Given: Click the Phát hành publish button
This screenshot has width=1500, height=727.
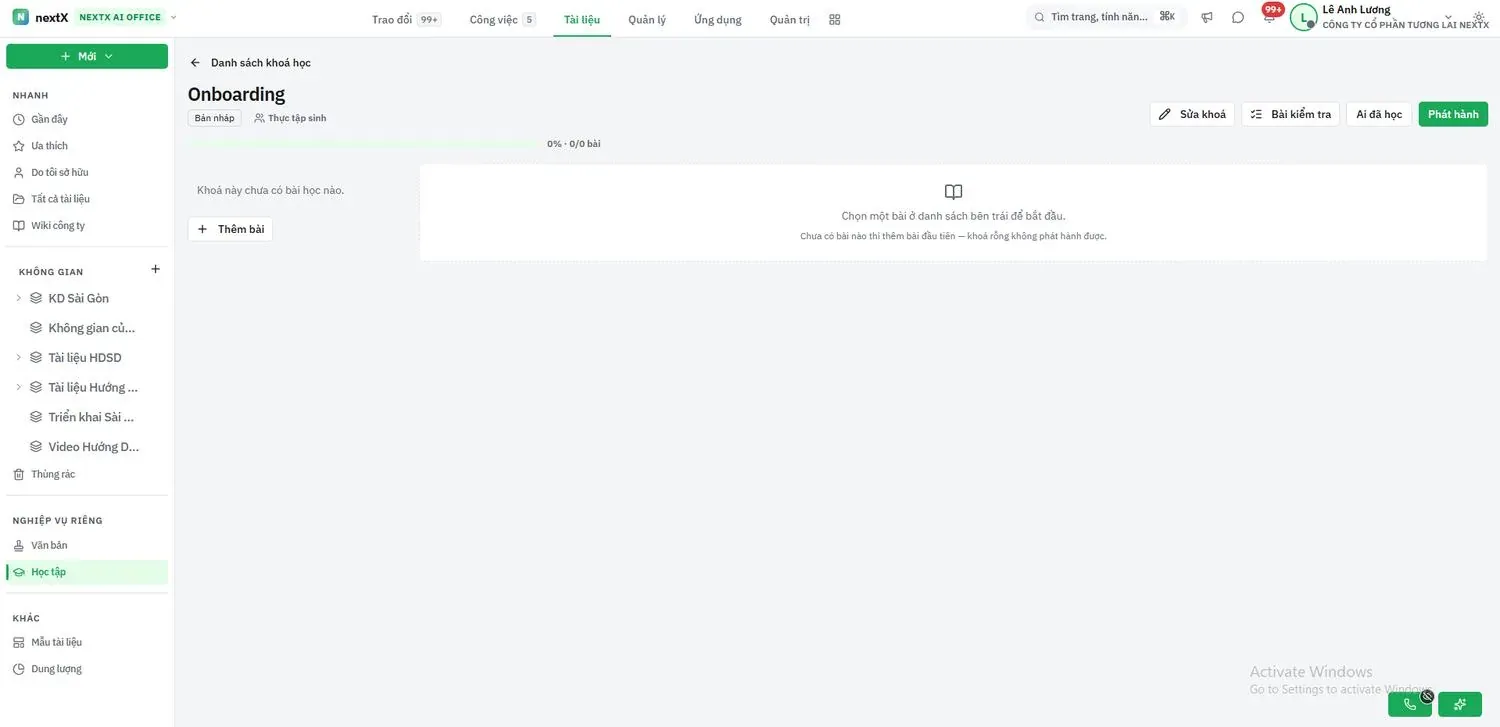Looking at the screenshot, I should tap(1453, 114).
